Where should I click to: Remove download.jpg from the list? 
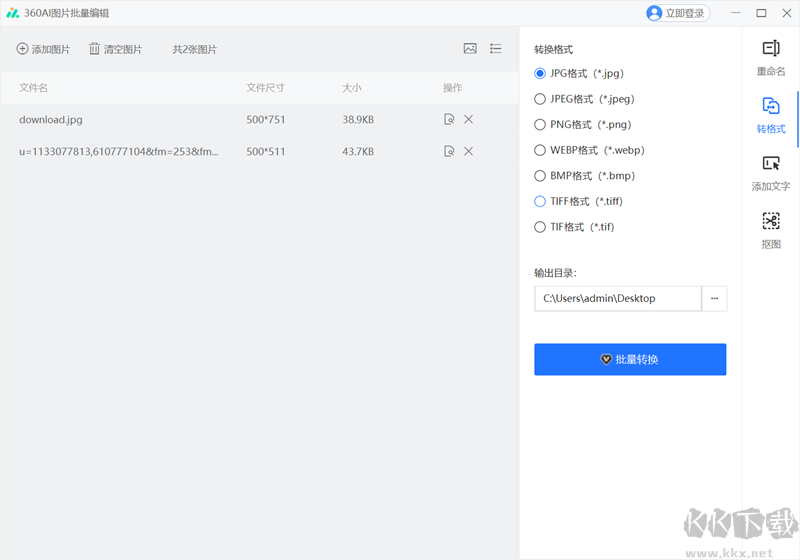469,120
